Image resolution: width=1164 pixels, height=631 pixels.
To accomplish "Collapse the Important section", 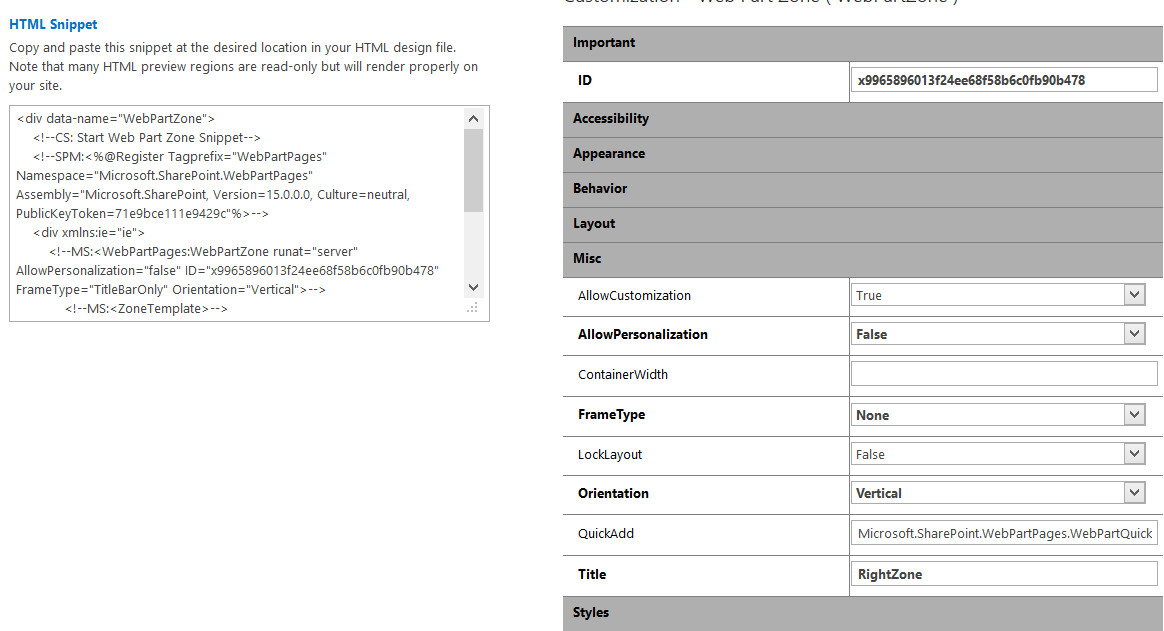I will coord(860,42).
